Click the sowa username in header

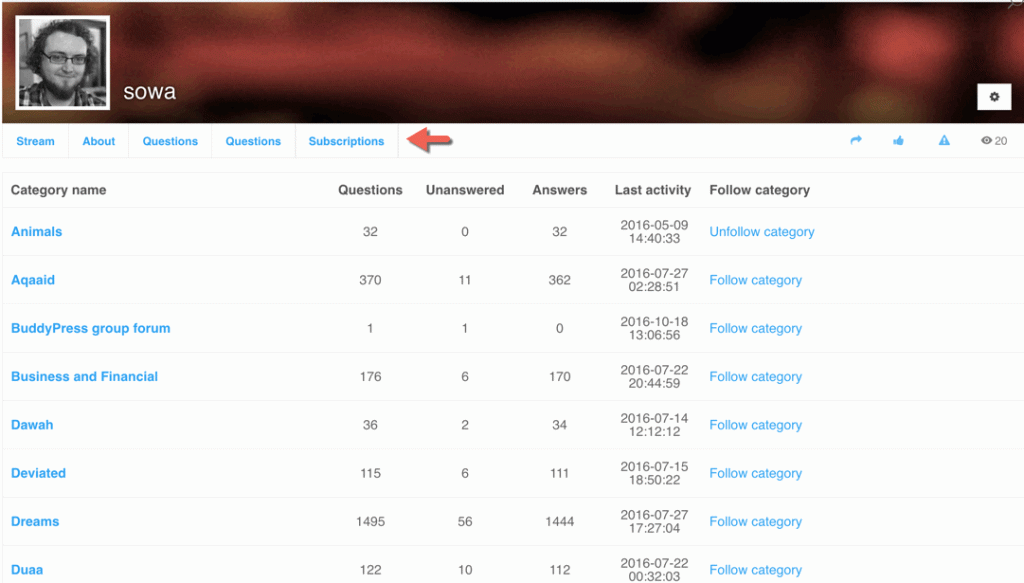click(x=150, y=92)
